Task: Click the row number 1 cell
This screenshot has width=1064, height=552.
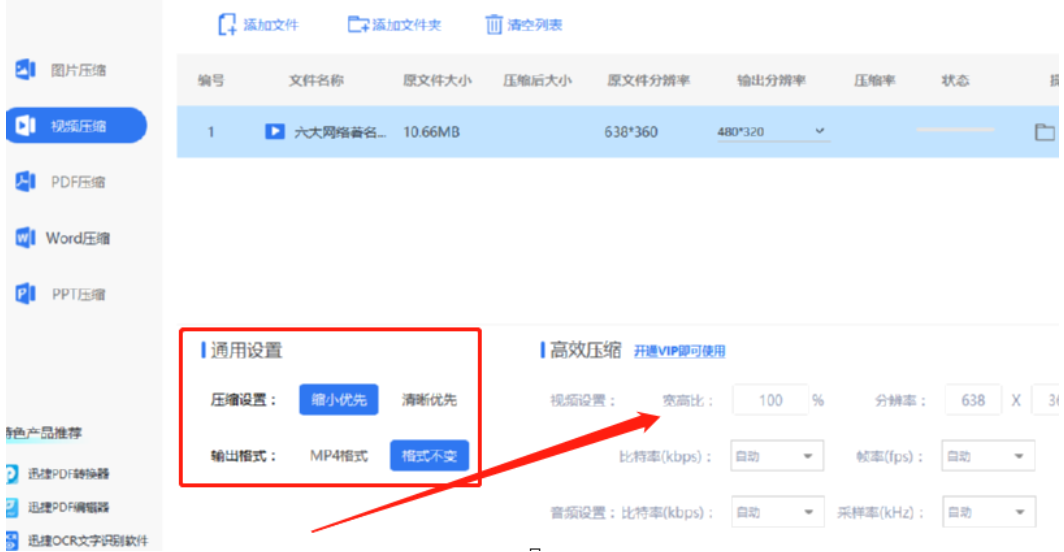Action: point(210,132)
